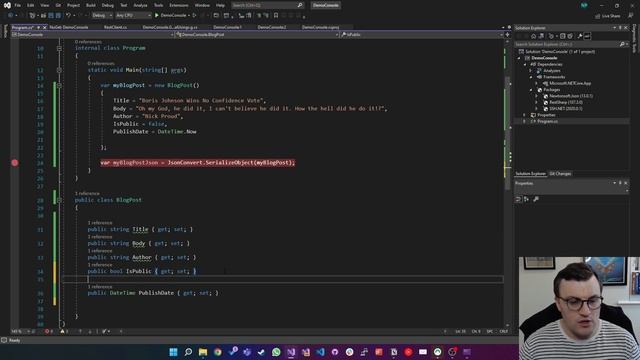Viewport: 640px width, 360px height.
Task: Expand the Analyzers tree node
Action: tap(531, 71)
